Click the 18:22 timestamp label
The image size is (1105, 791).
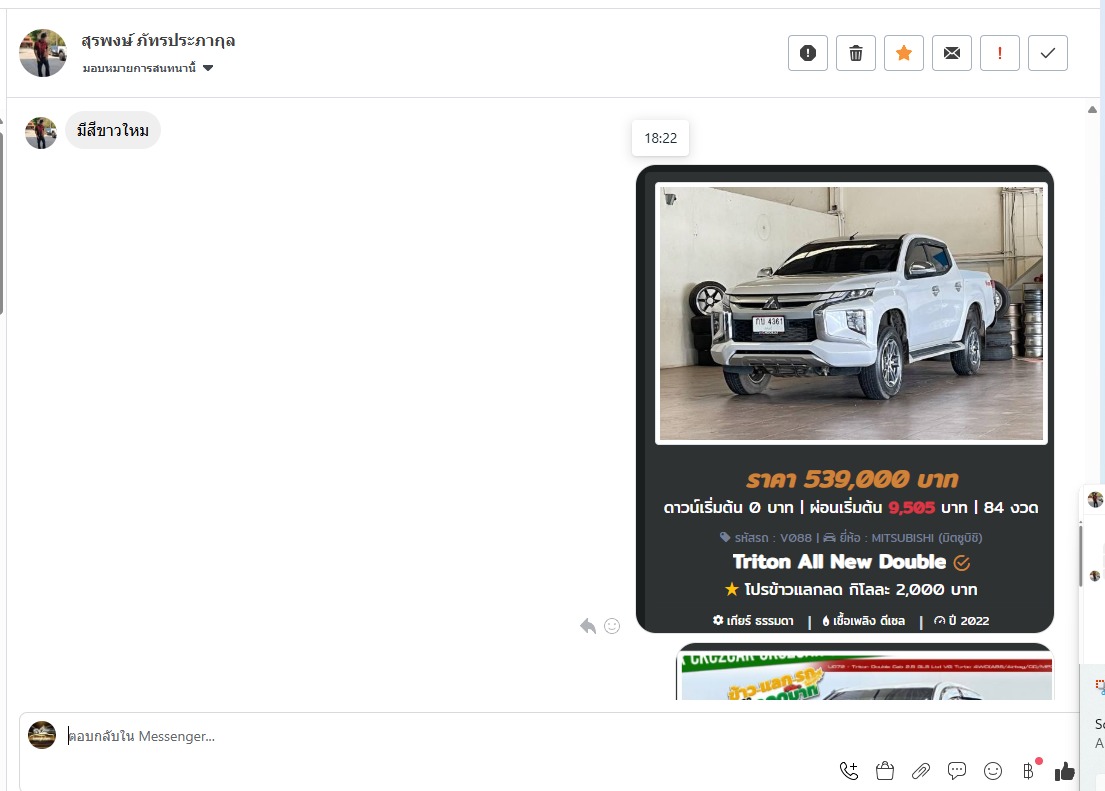click(660, 138)
